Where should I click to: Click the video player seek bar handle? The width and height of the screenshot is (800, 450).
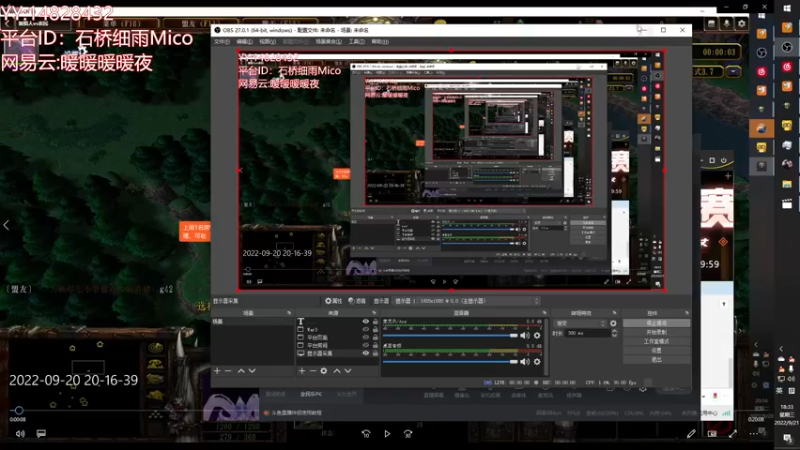coord(19,410)
